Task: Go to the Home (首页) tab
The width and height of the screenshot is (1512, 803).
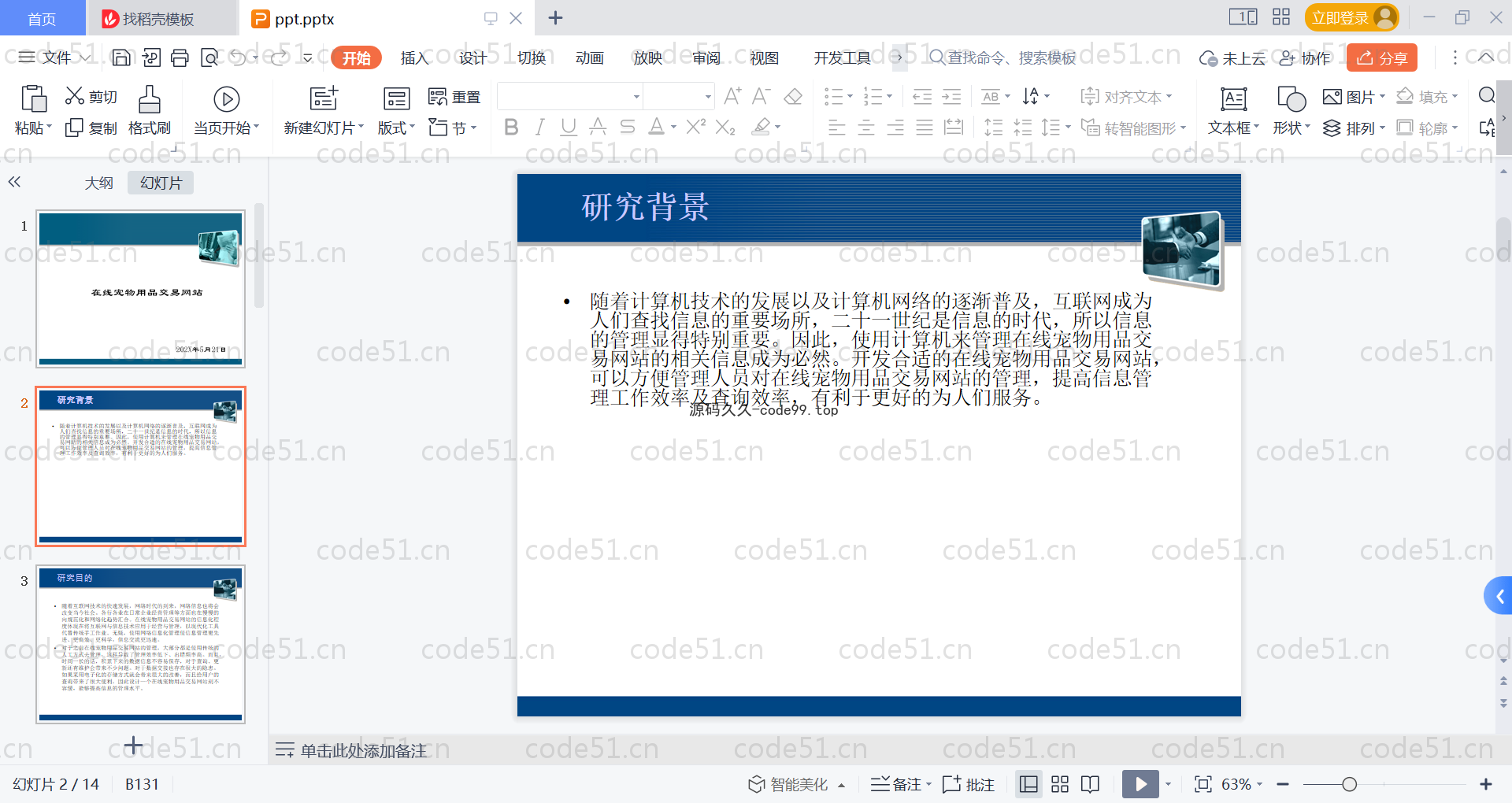Action: point(42,18)
